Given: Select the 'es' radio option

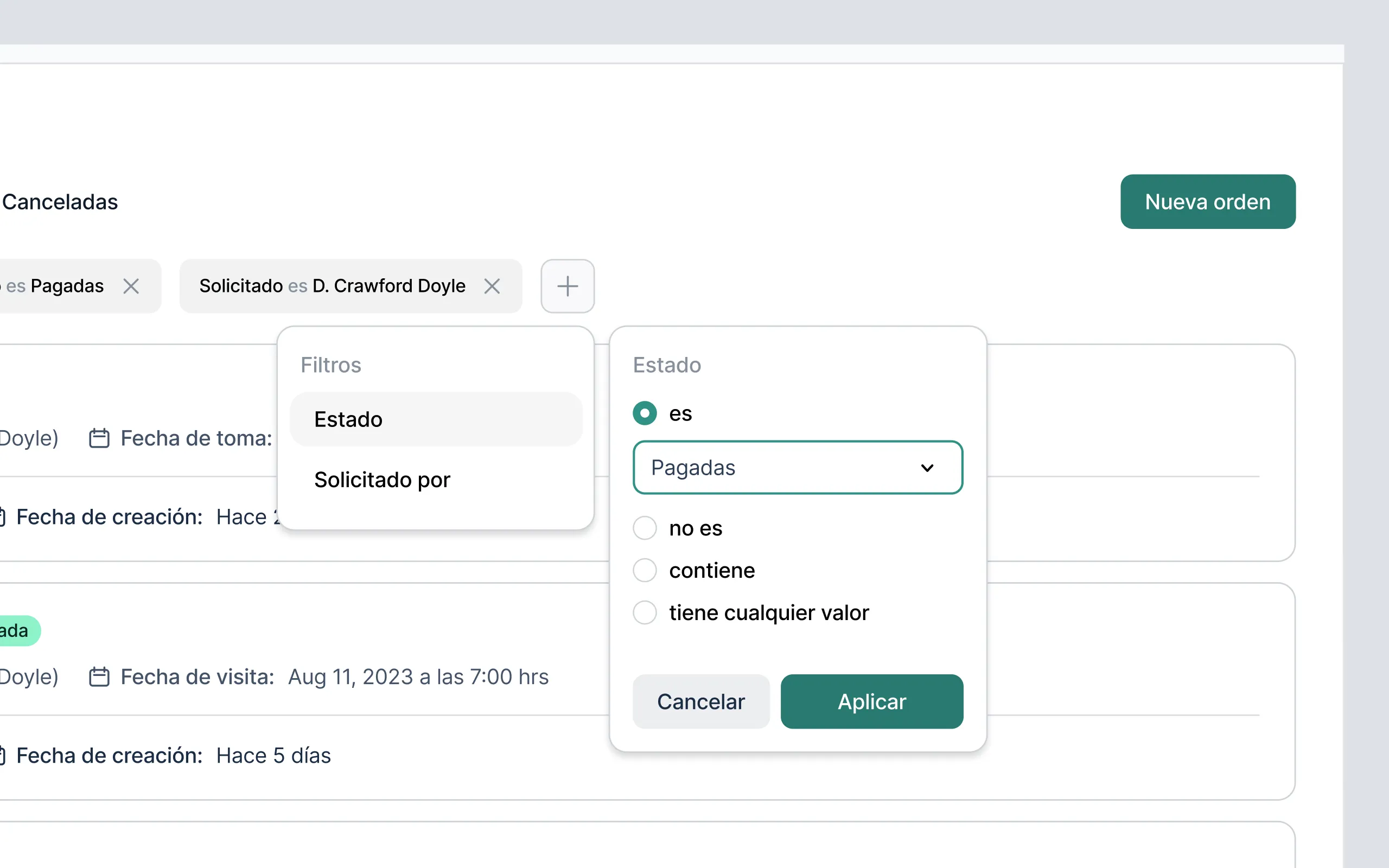Looking at the screenshot, I should [645, 413].
